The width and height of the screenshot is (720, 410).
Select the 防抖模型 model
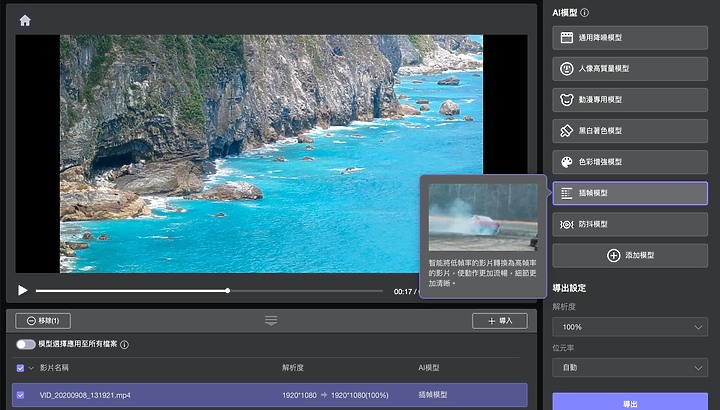pos(630,225)
